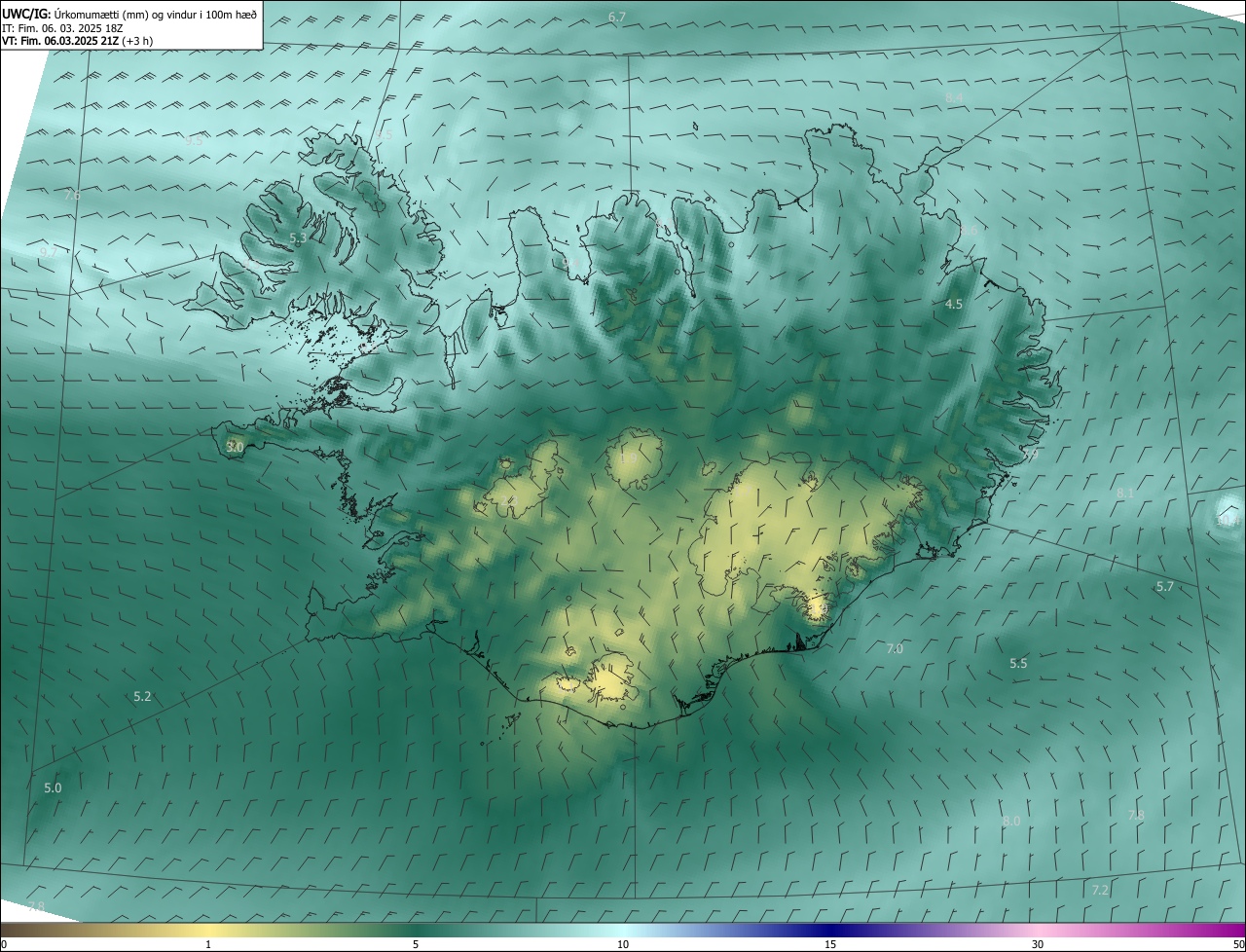Click the 30 tick label on the color scale

coord(1038,944)
